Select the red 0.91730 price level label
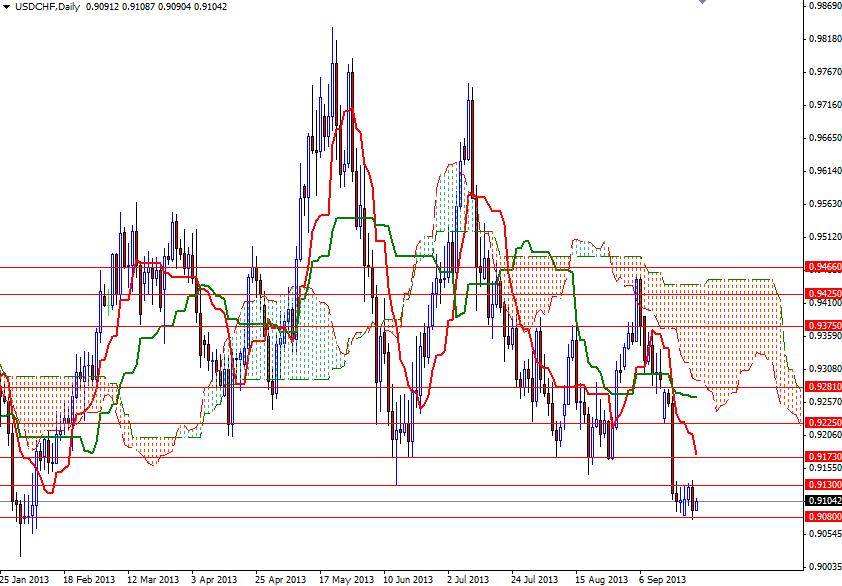This screenshot has height=586, width=842. coord(822,457)
